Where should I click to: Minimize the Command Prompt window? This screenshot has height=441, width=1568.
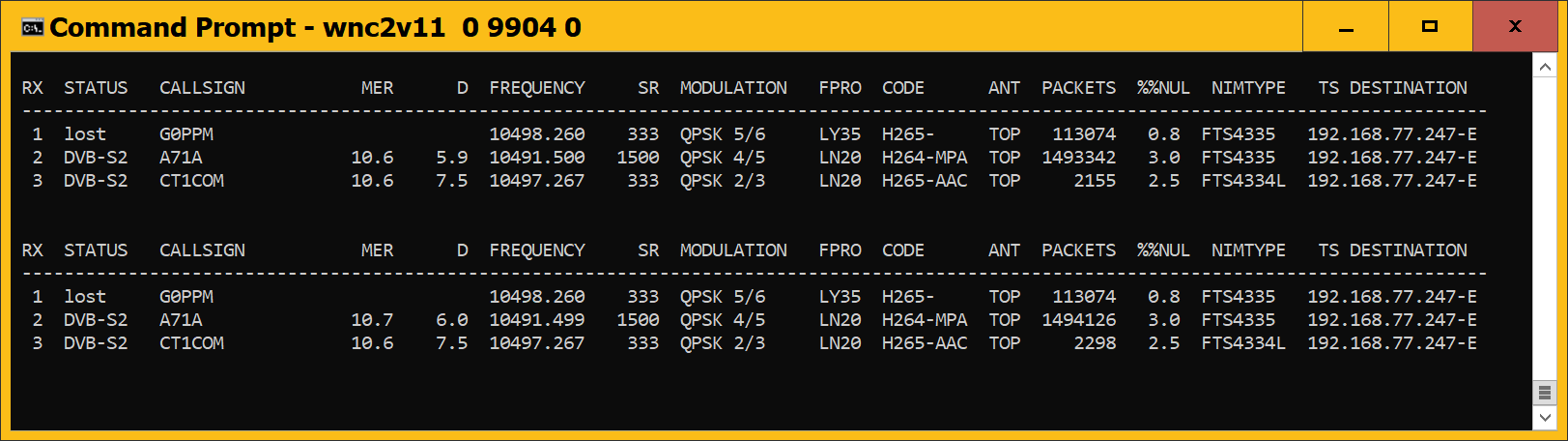pos(1346,27)
